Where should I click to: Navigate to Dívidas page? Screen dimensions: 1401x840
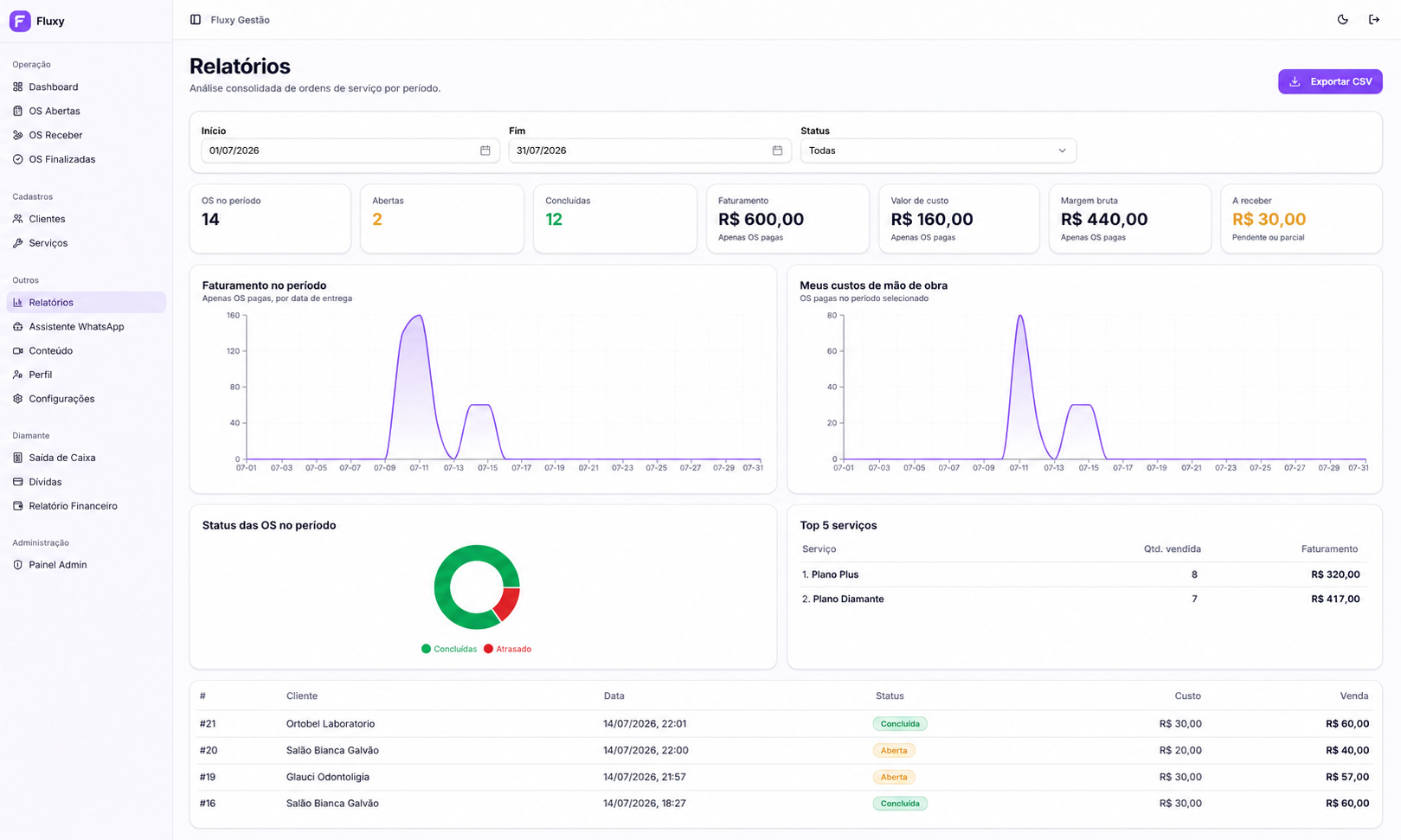point(87,482)
